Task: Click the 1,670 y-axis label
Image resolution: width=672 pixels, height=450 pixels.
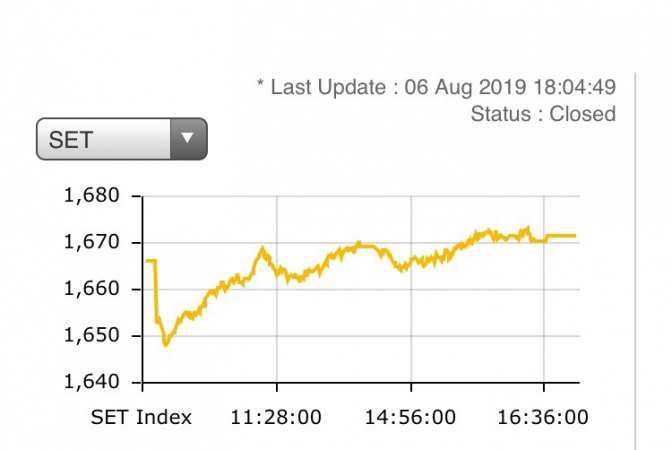Action: pos(91,242)
